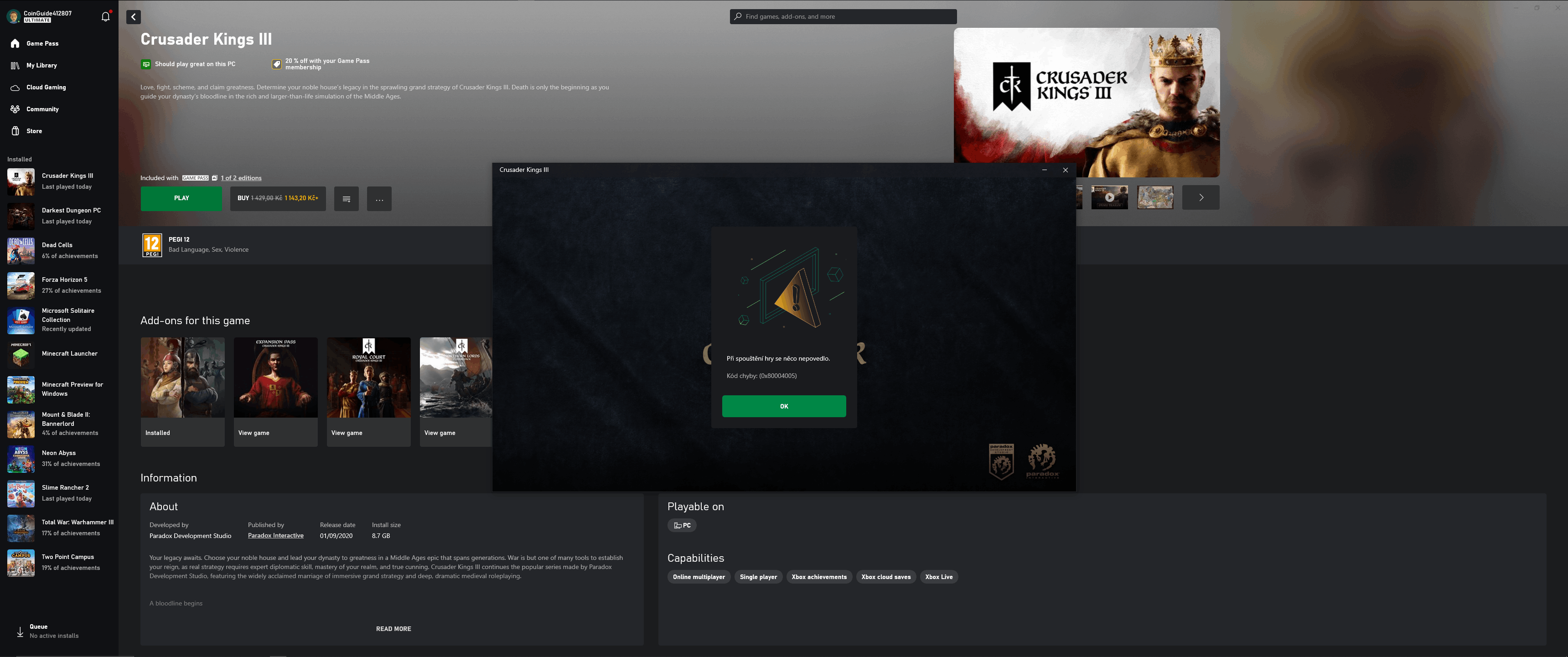Click the Online multiplayer capability chip
Screen dimensions: 1568x657
[x=699, y=577]
